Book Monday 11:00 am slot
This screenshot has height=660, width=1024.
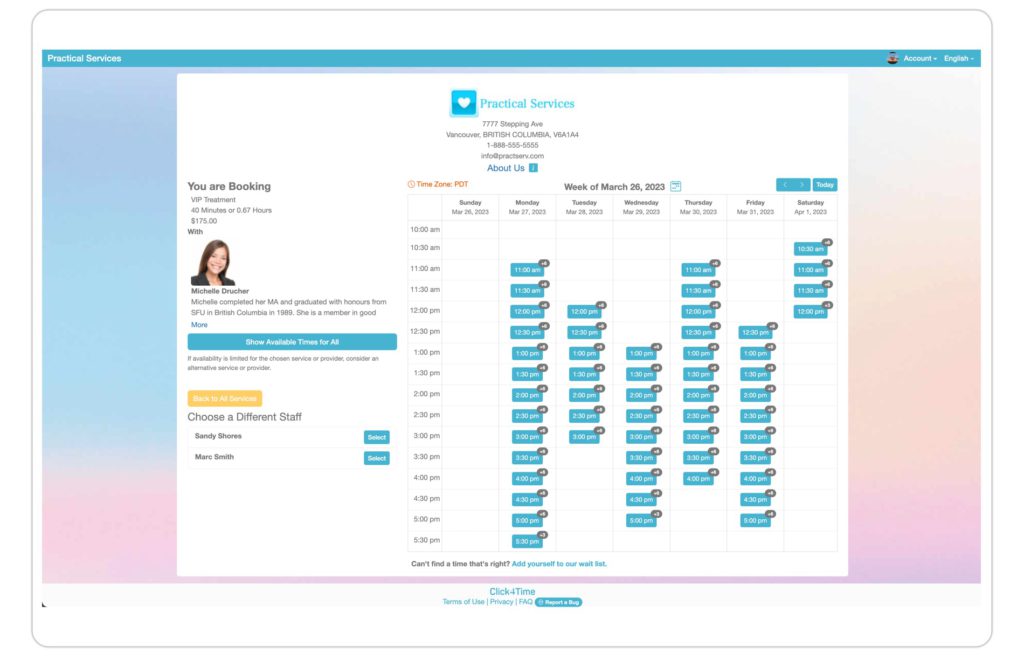(527, 270)
